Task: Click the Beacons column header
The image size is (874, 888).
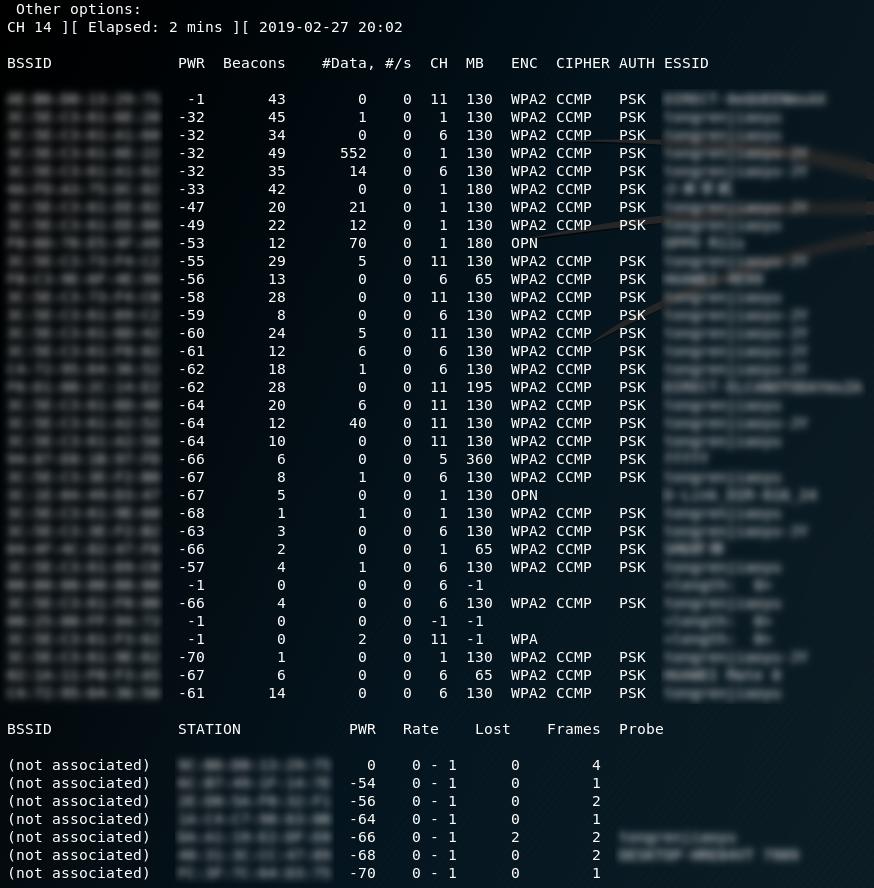Action: click(x=254, y=63)
